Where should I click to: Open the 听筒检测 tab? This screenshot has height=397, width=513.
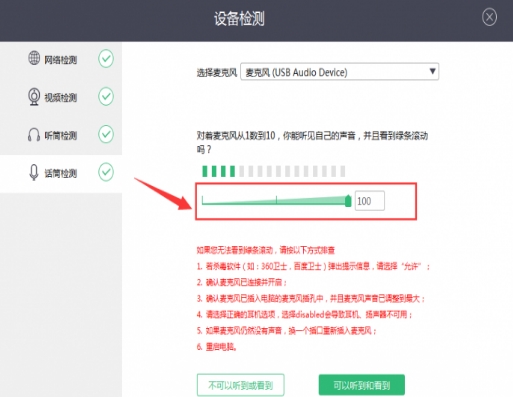click(x=61, y=135)
